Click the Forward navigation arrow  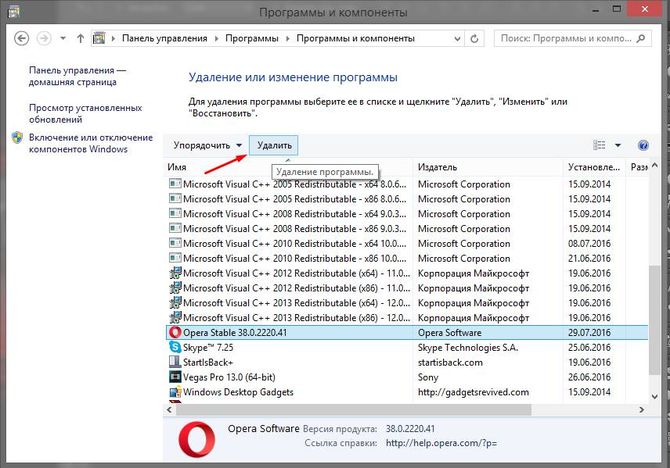pos(44,38)
